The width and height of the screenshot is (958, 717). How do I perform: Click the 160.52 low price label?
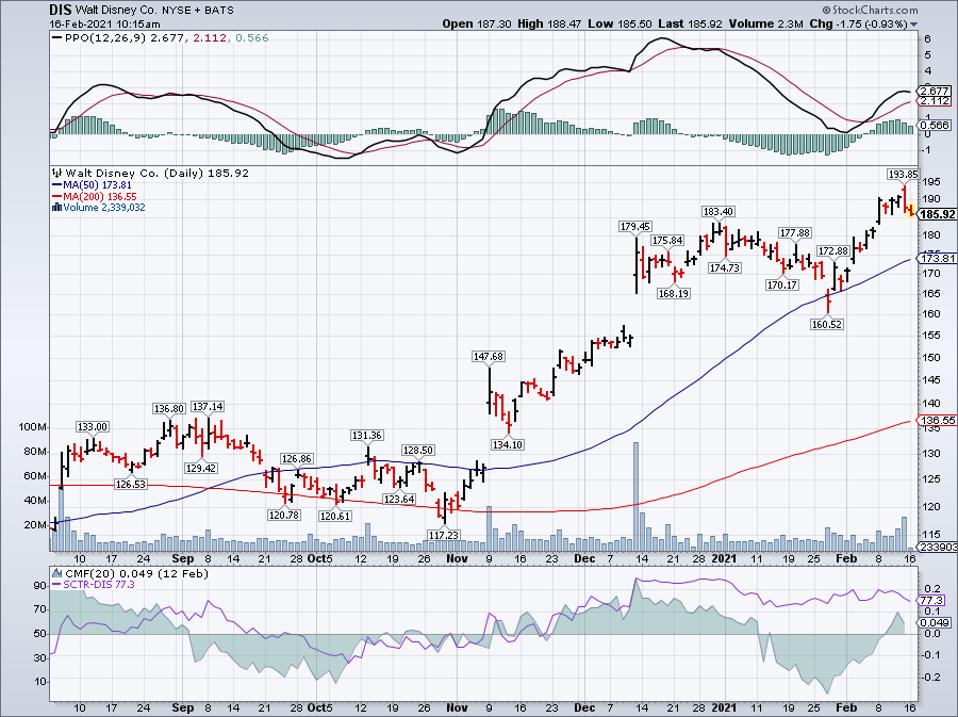827,324
